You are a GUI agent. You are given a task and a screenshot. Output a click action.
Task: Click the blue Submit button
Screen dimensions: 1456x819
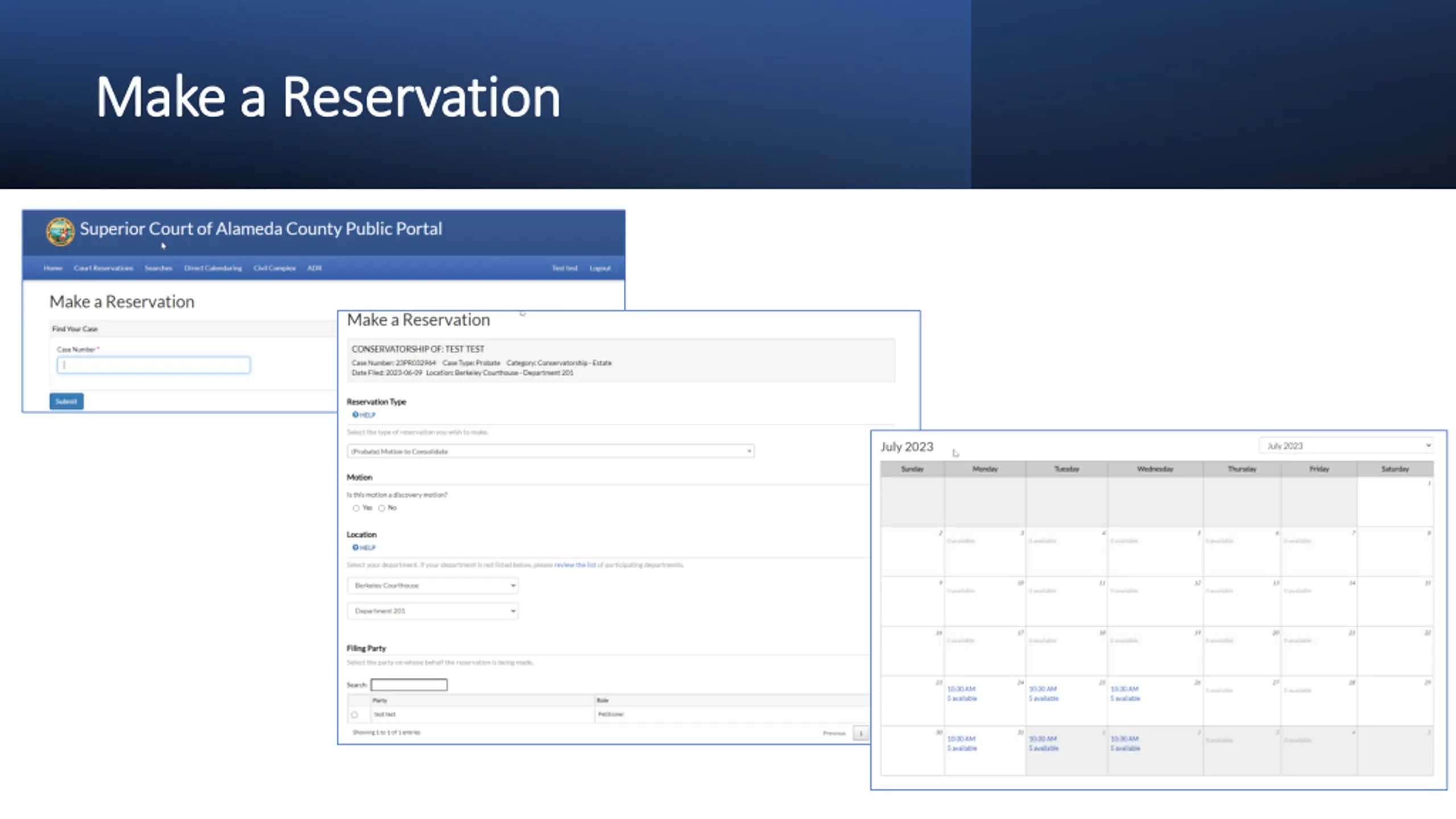click(67, 402)
